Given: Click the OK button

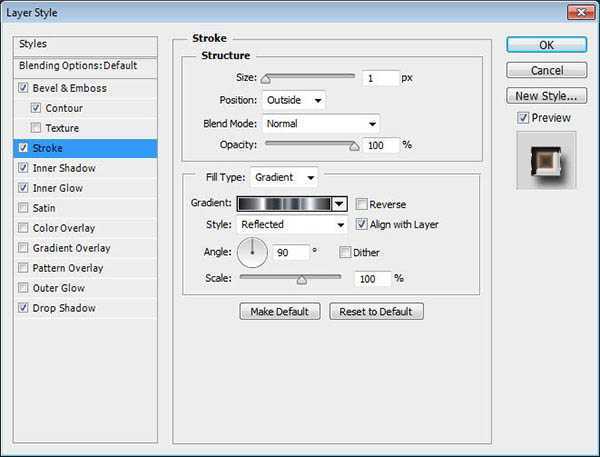Looking at the screenshot, I should 546,45.
